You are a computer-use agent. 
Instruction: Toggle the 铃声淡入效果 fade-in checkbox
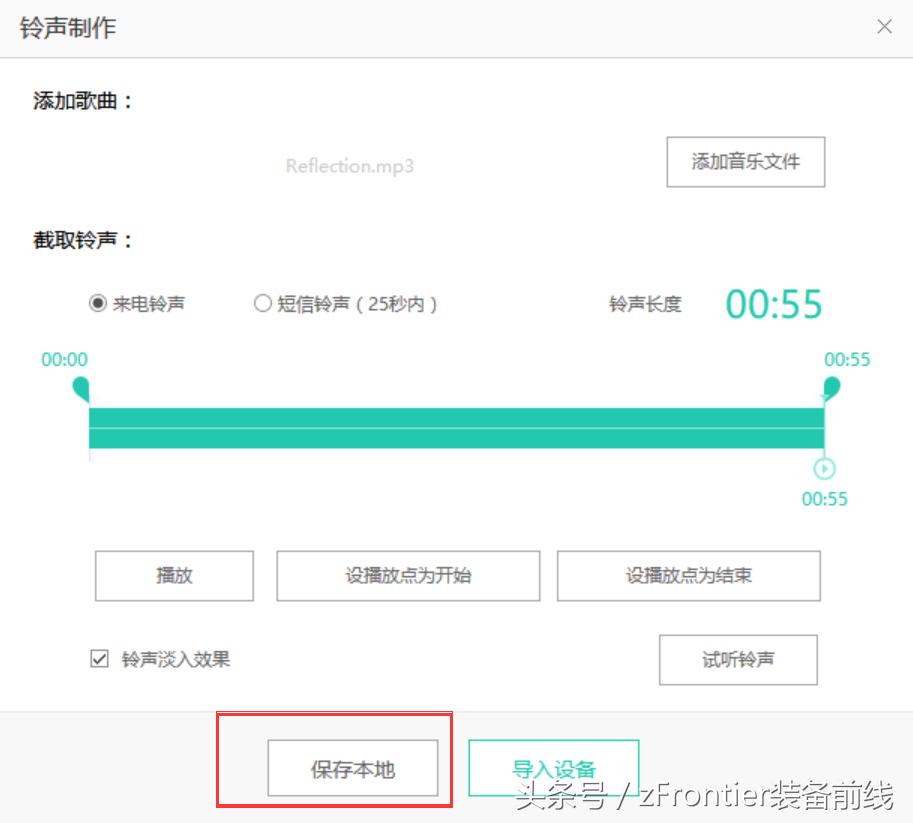[x=98, y=657]
